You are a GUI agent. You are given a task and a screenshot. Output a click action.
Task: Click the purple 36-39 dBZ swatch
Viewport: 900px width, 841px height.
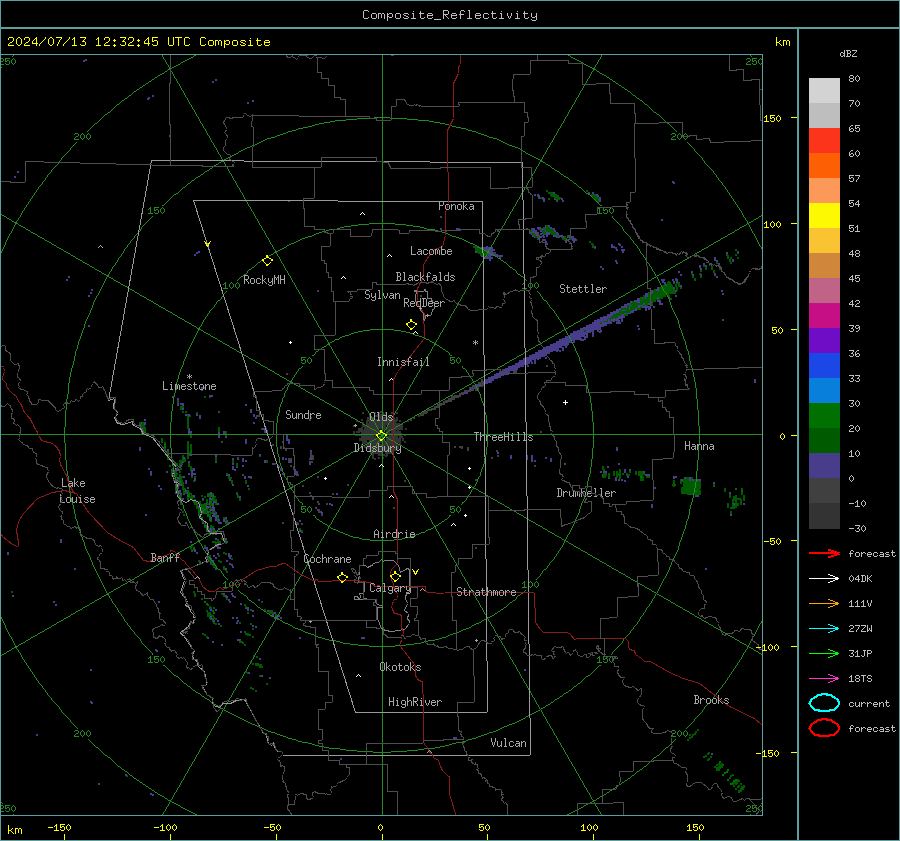824,341
